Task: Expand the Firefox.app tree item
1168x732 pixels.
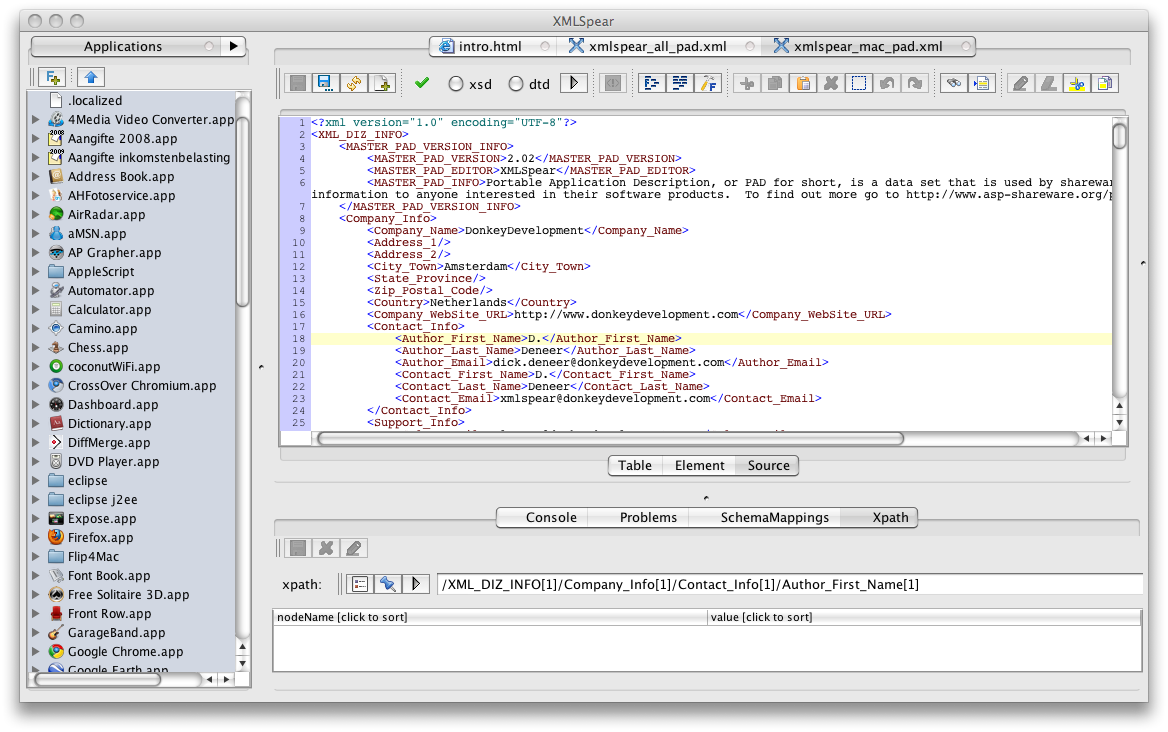Action: [36, 538]
